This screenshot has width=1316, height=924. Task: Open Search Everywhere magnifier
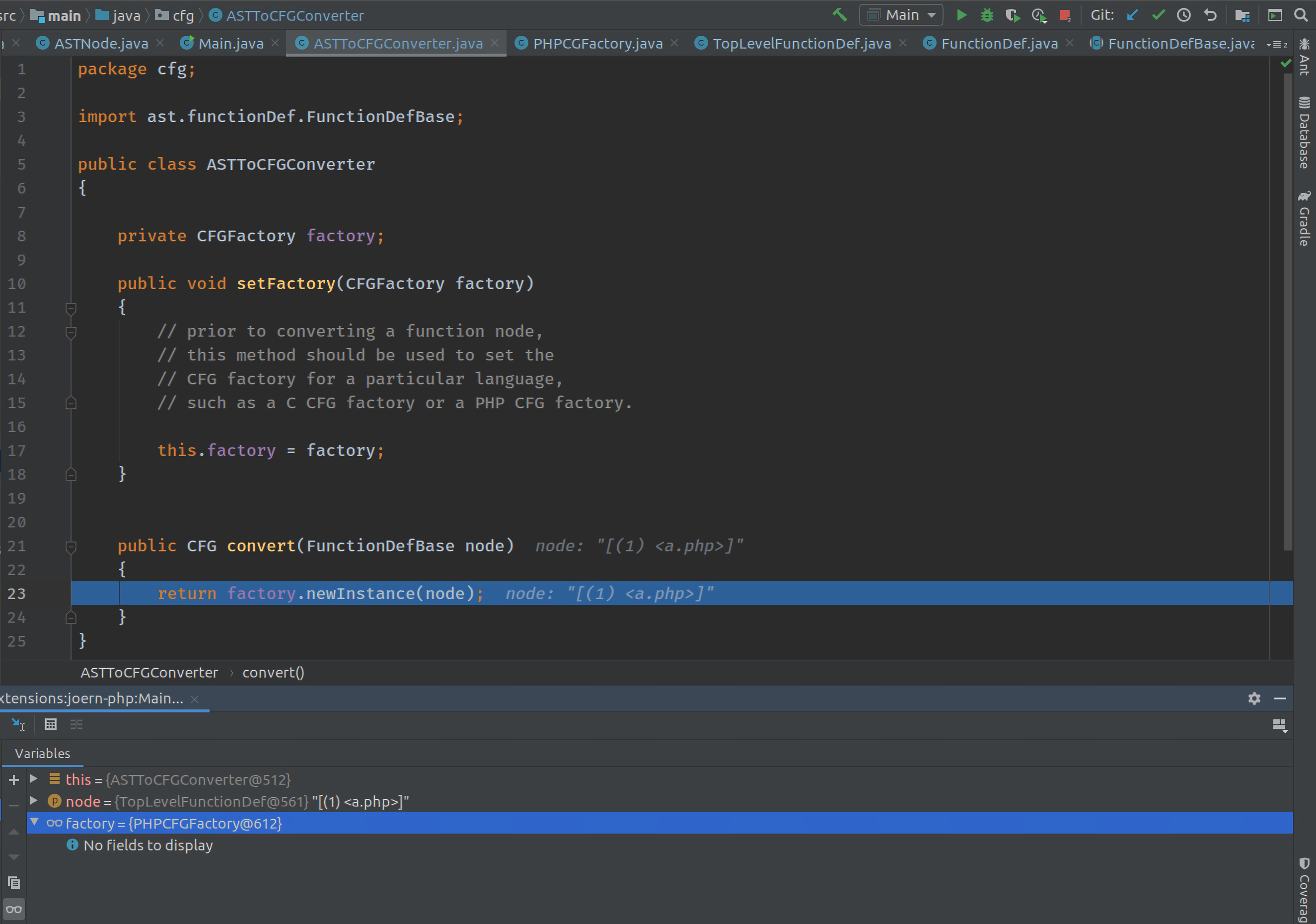pos(1301,15)
